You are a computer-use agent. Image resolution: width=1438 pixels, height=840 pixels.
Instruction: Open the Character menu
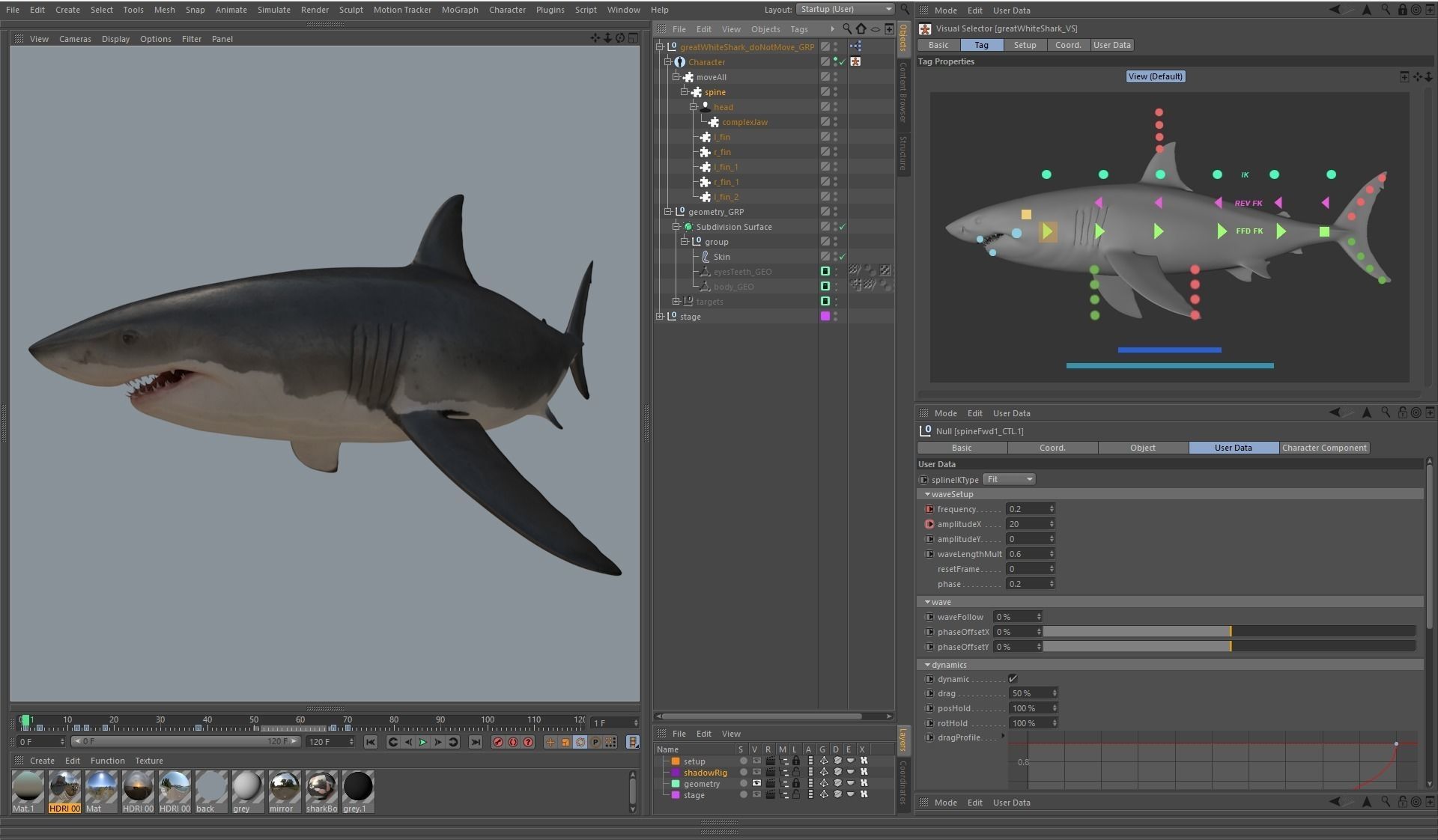(x=507, y=10)
